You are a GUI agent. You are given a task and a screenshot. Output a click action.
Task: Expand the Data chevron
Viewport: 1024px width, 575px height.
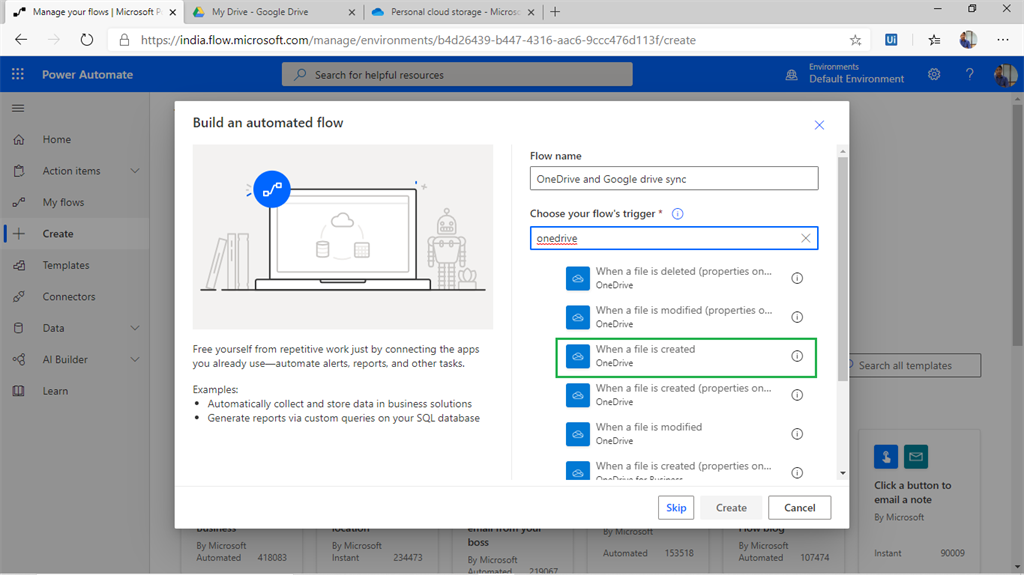(x=135, y=328)
